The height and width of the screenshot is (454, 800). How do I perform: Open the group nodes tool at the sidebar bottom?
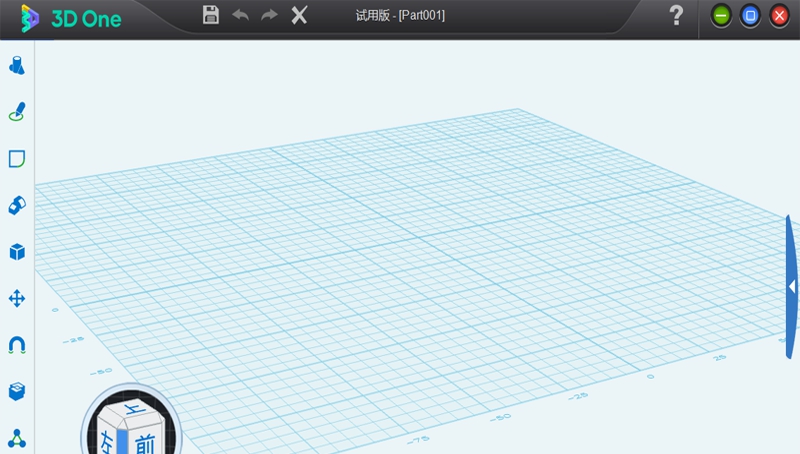(x=17, y=438)
